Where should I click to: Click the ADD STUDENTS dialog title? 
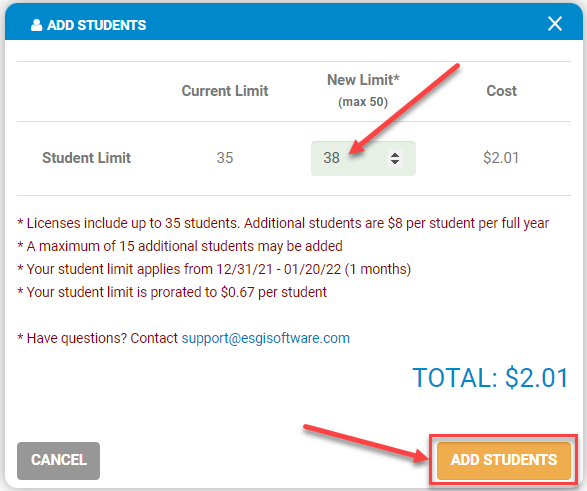pos(97,25)
